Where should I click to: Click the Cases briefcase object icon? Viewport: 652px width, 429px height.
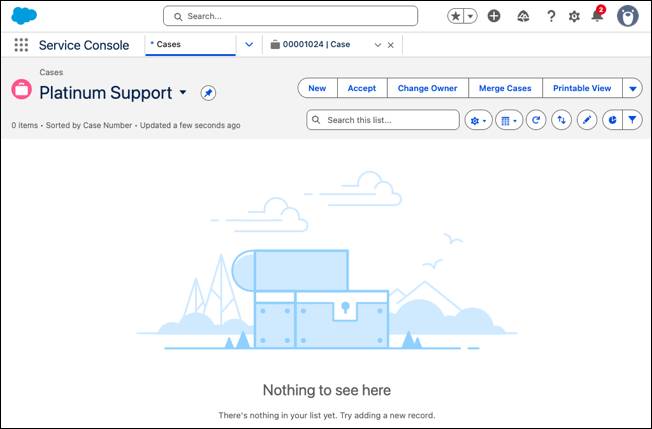22,89
